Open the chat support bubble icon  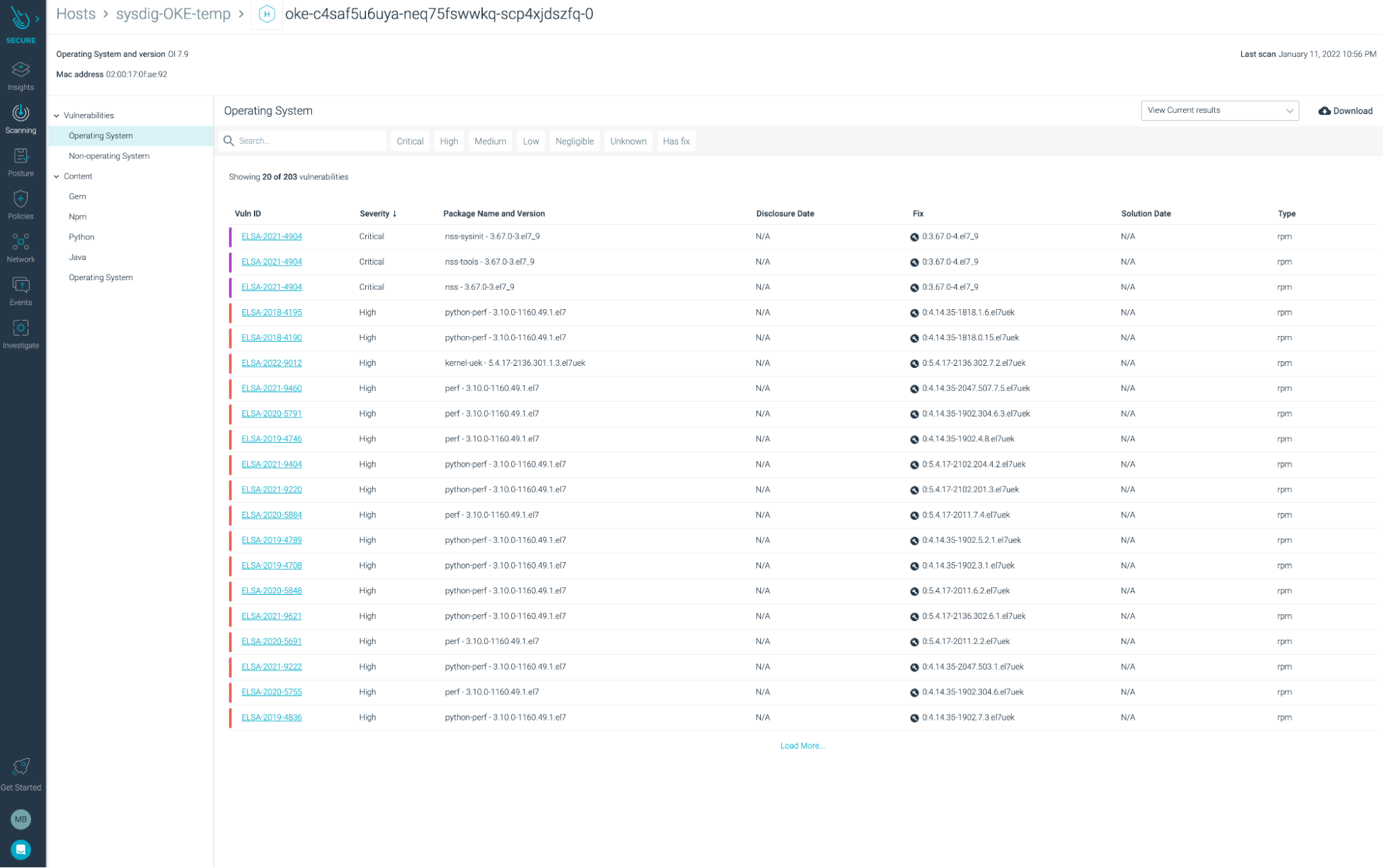21,849
